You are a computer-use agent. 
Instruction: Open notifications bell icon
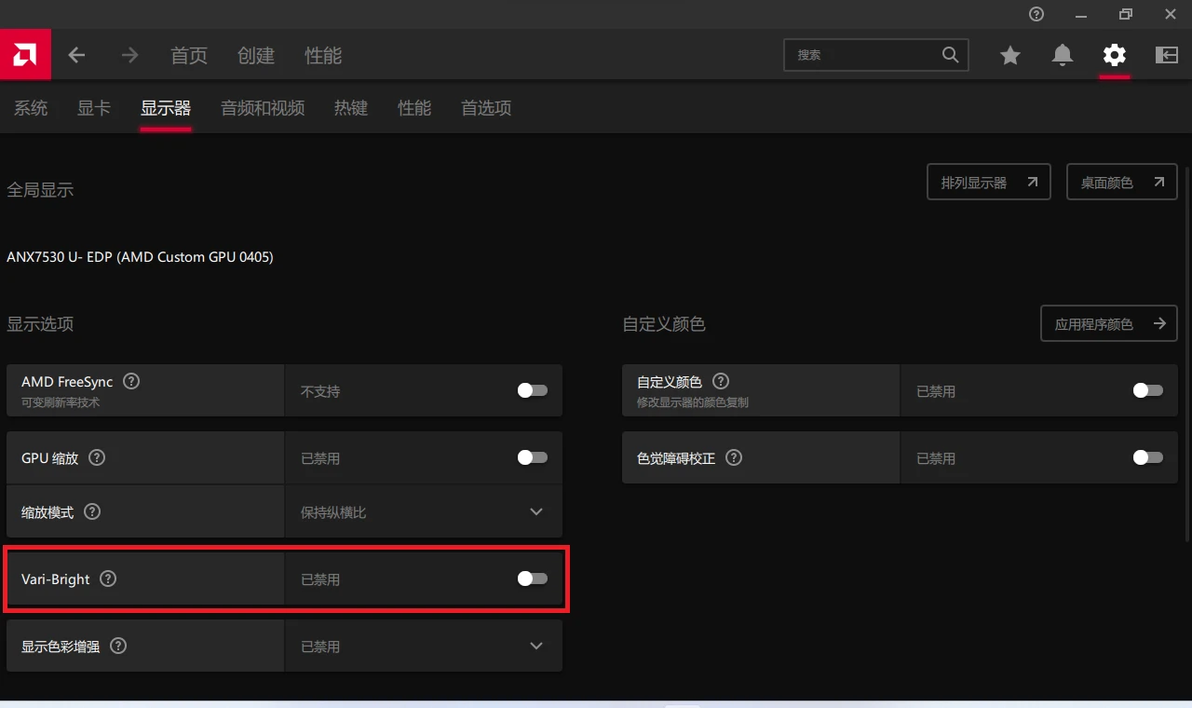(1062, 55)
